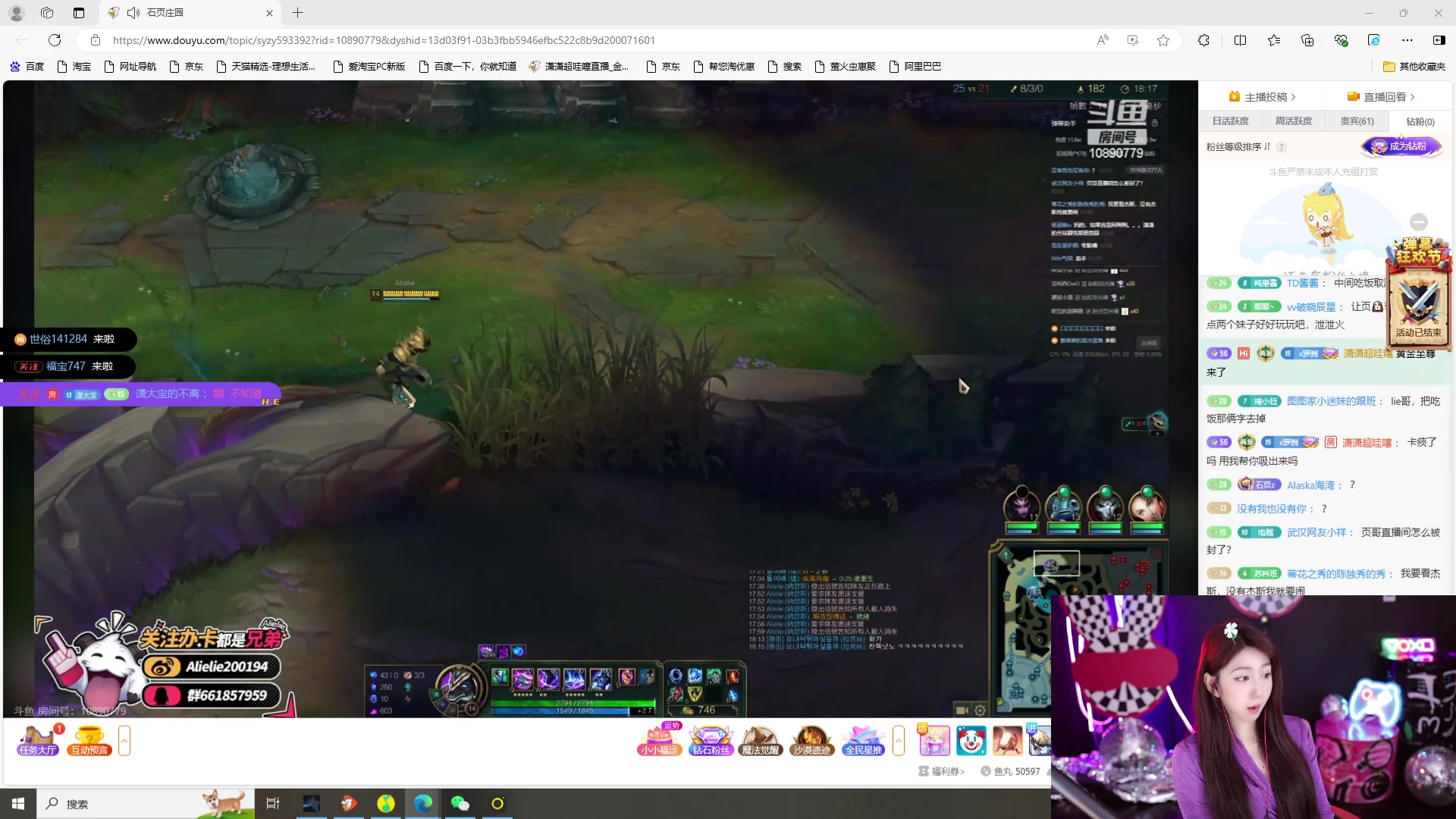
Task: Open WeChat from the Windows taskbar
Action: coord(460,804)
